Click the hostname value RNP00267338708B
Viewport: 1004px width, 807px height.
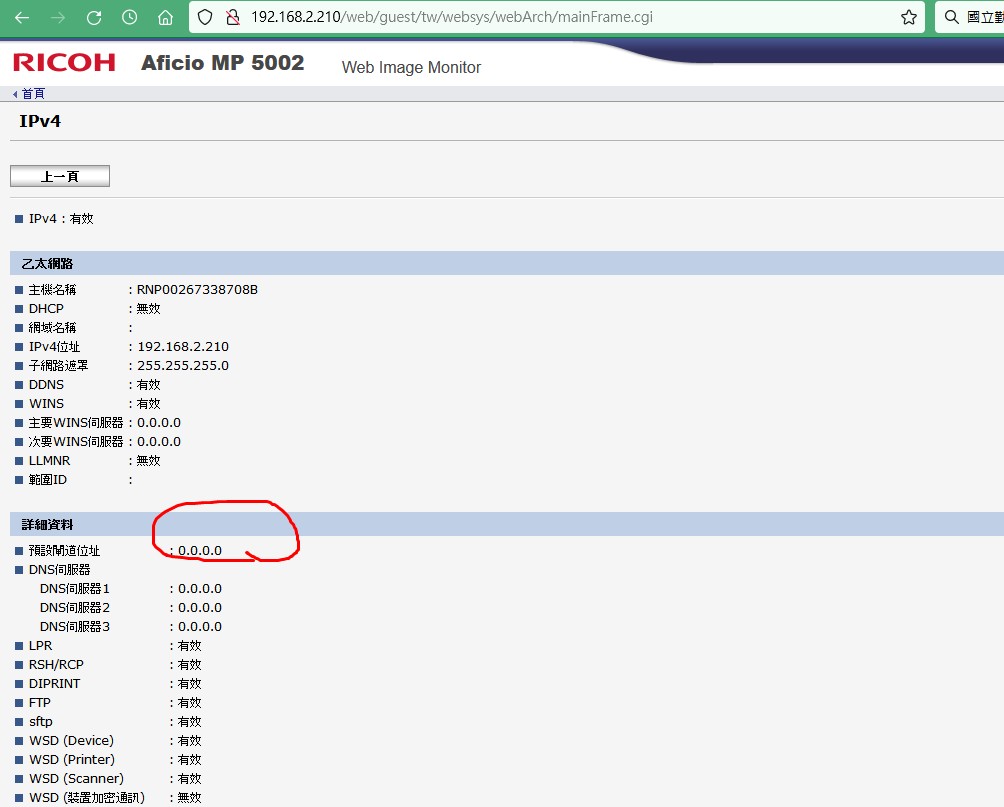click(x=197, y=290)
